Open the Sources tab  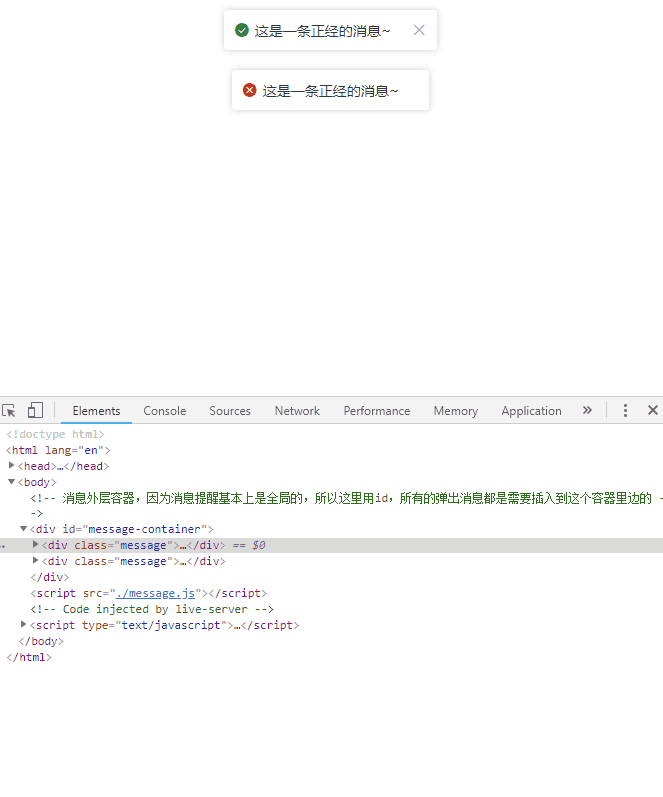[x=230, y=411]
